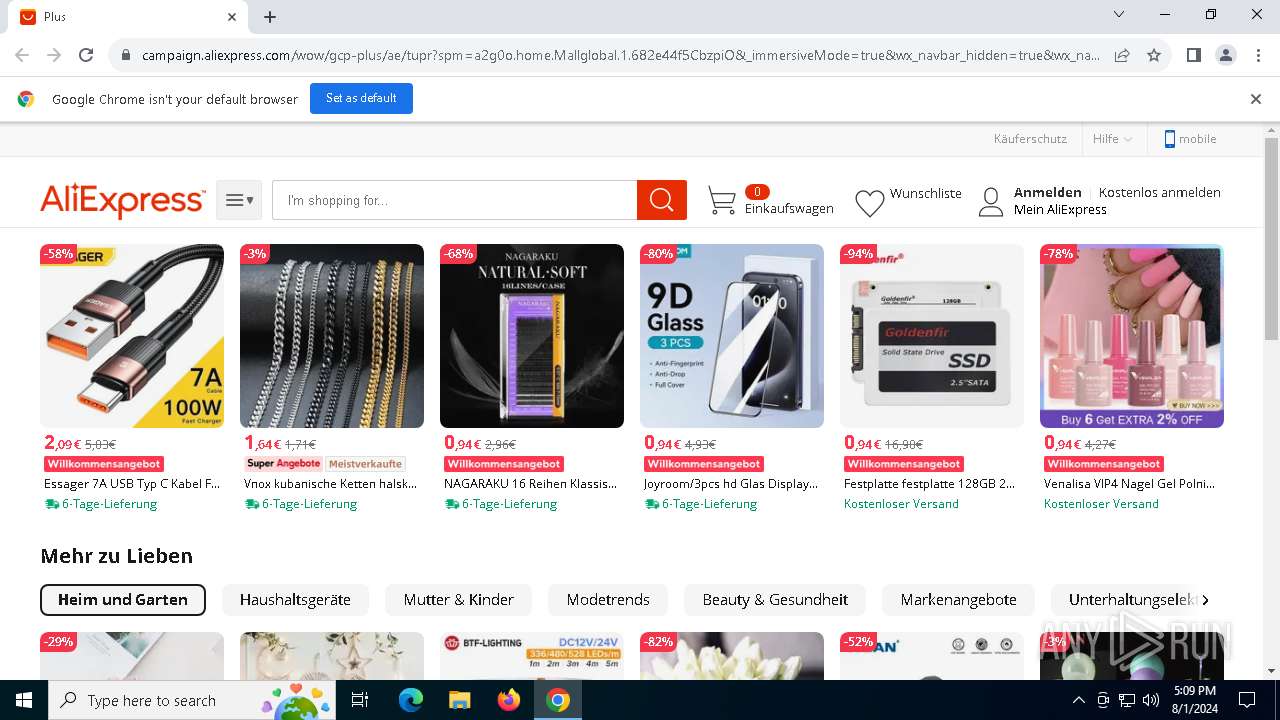Screen dimensions: 1280x720
Task: Click the account person icon
Action: point(991,202)
